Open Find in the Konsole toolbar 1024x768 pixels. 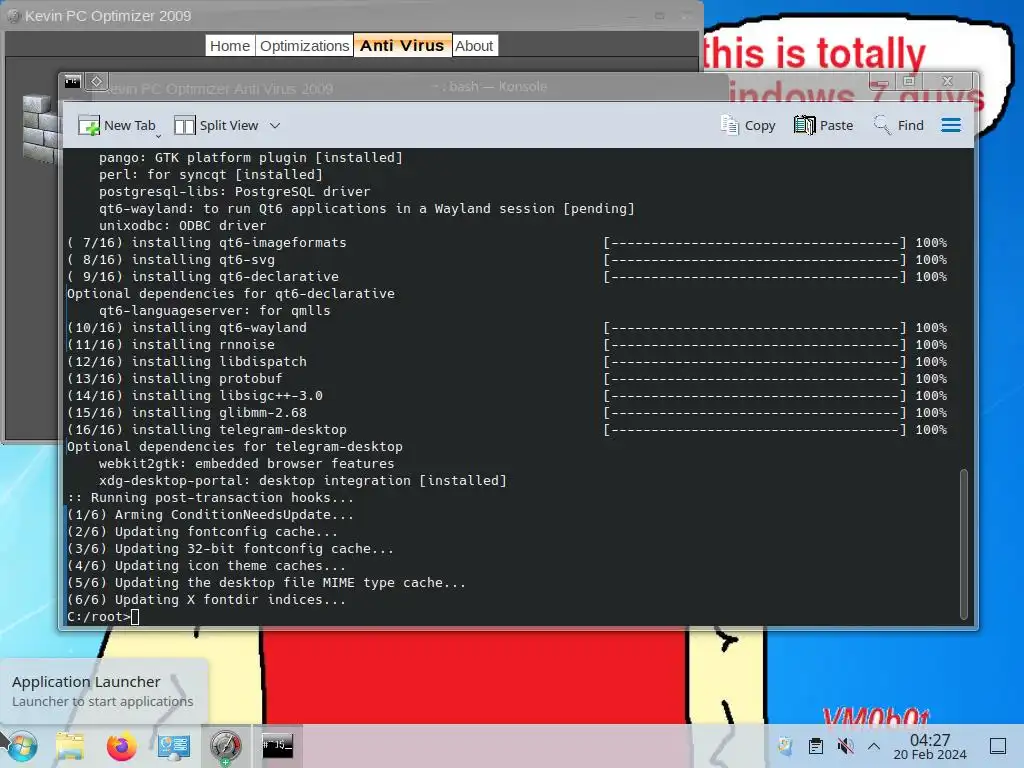pos(899,125)
